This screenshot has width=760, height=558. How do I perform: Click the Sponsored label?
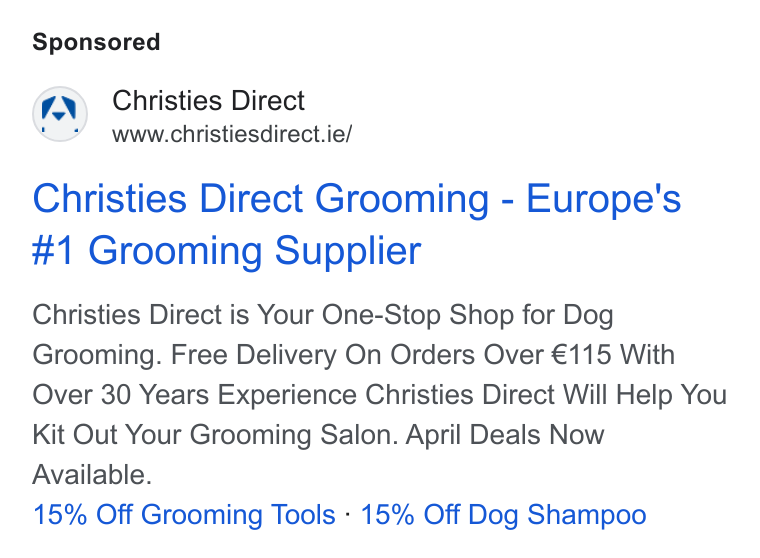click(x=96, y=42)
